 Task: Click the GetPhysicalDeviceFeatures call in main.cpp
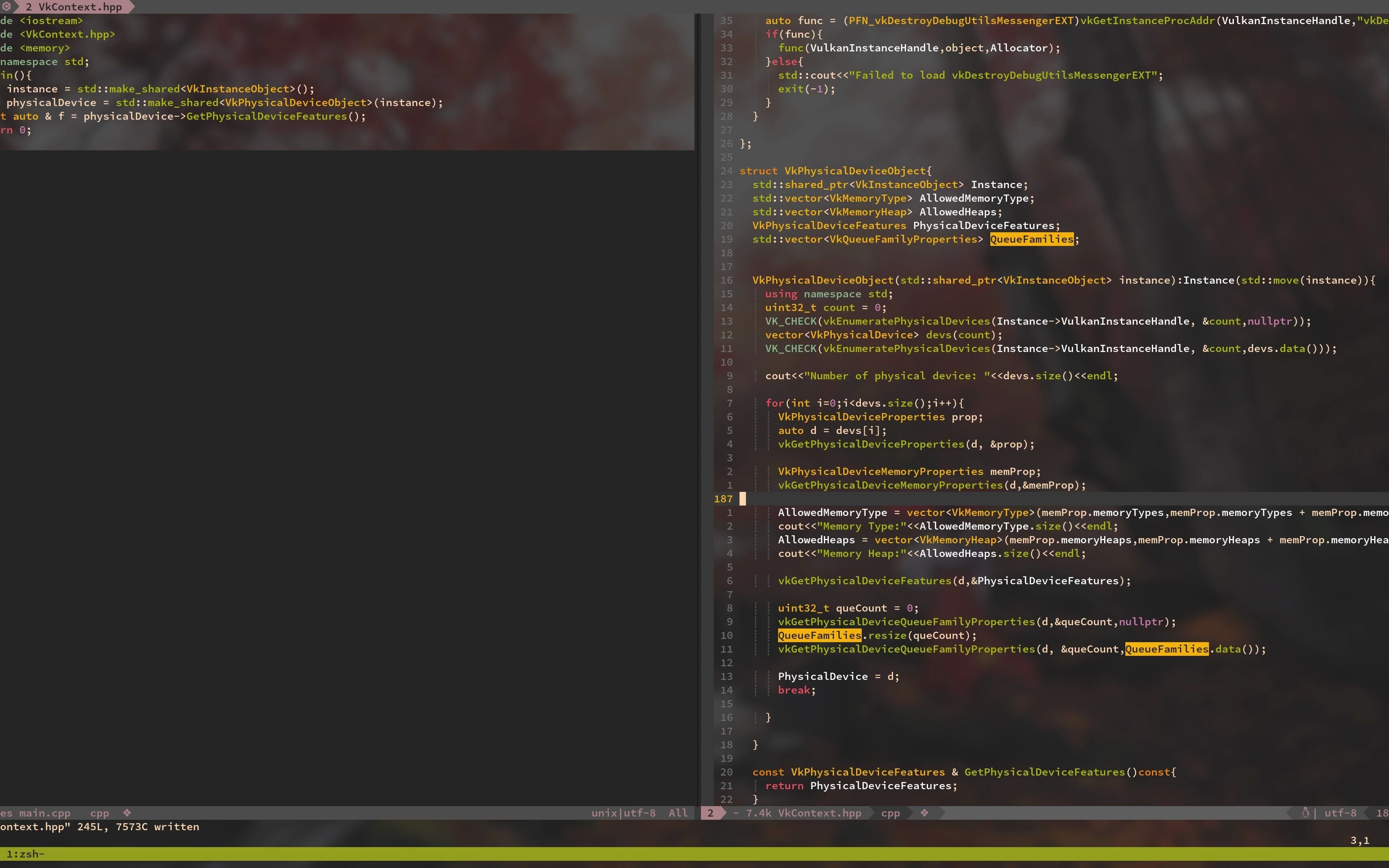pos(266,117)
